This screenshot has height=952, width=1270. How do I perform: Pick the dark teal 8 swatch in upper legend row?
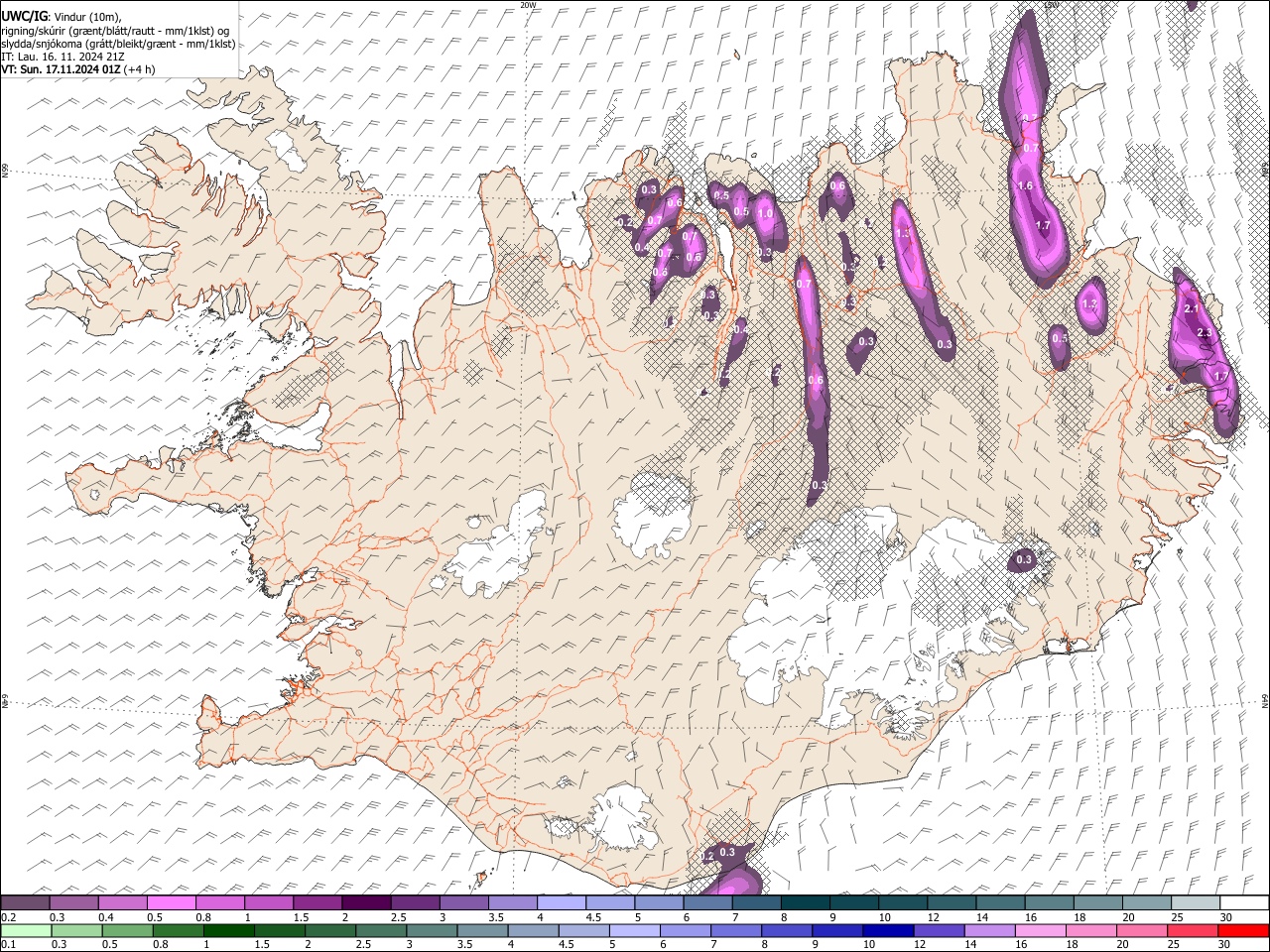(x=805, y=902)
